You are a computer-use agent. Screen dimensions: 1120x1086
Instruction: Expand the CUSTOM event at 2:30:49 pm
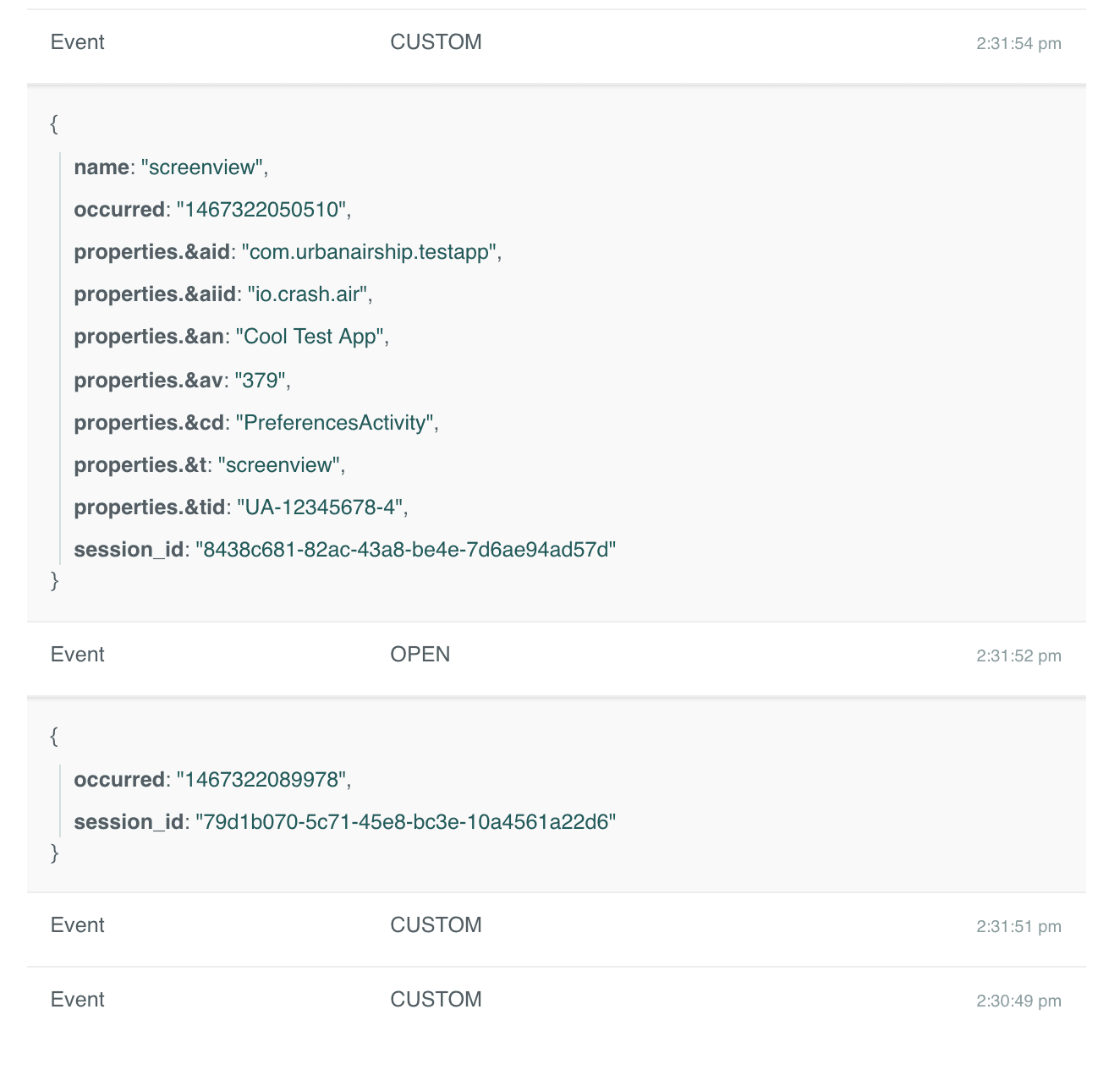click(436, 999)
